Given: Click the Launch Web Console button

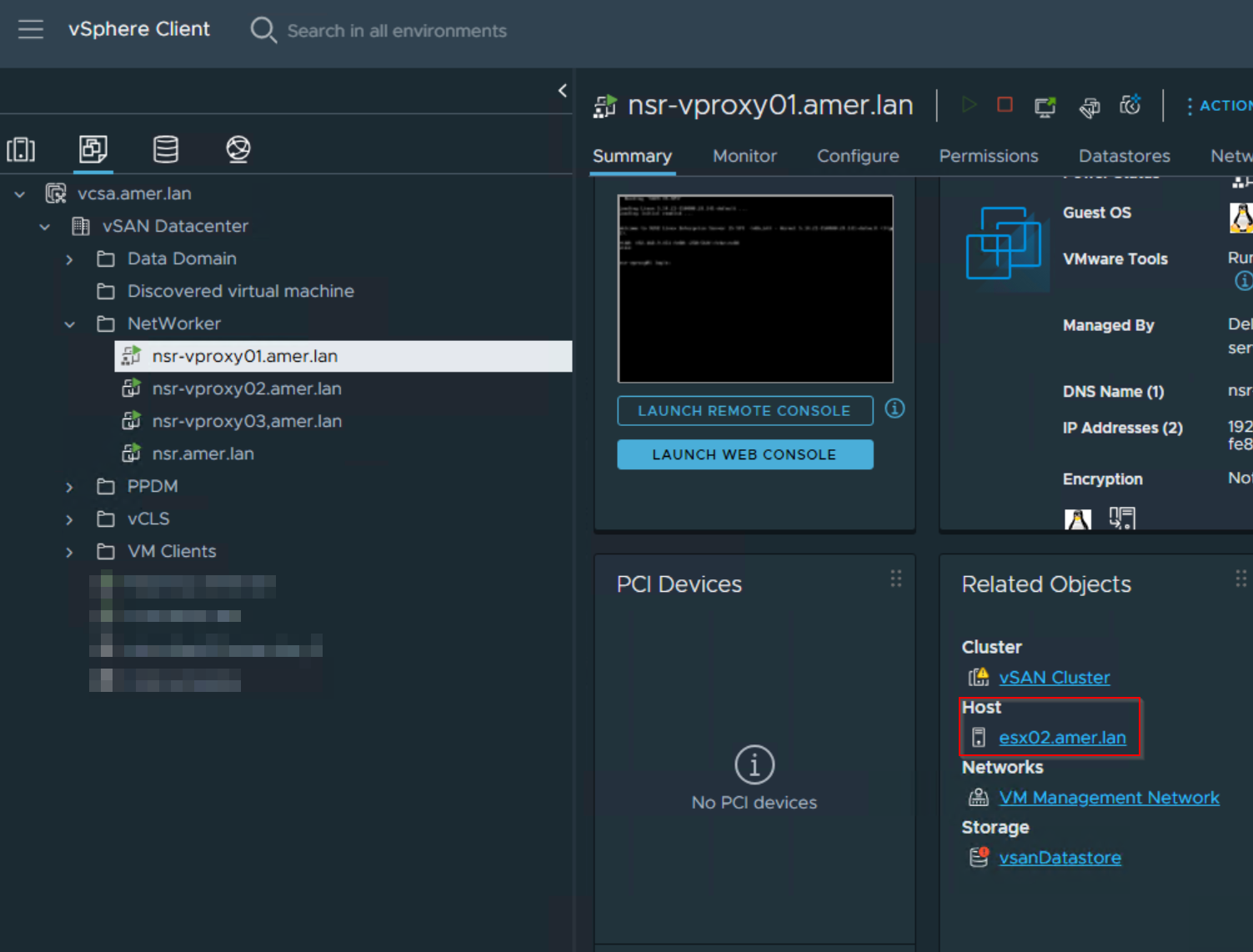Looking at the screenshot, I should click(x=744, y=454).
